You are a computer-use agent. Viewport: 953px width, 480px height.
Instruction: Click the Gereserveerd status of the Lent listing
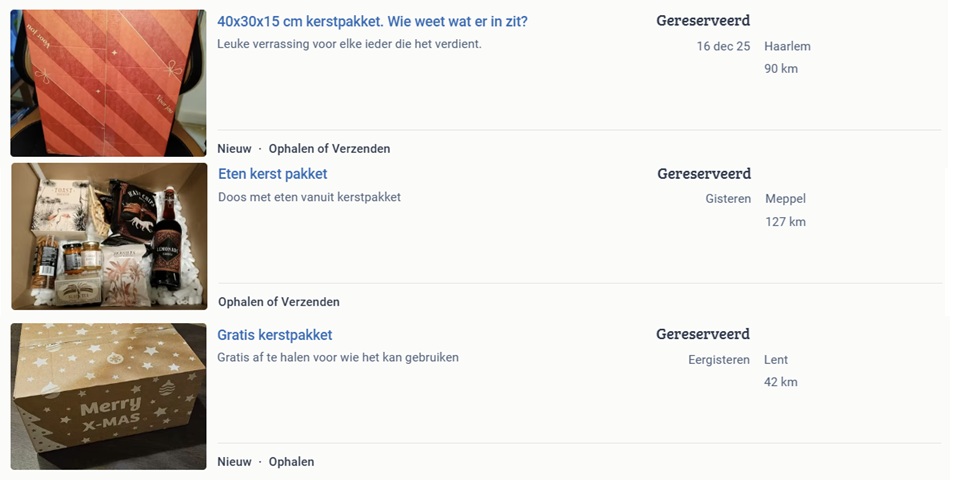pyautogui.click(x=703, y=334)
